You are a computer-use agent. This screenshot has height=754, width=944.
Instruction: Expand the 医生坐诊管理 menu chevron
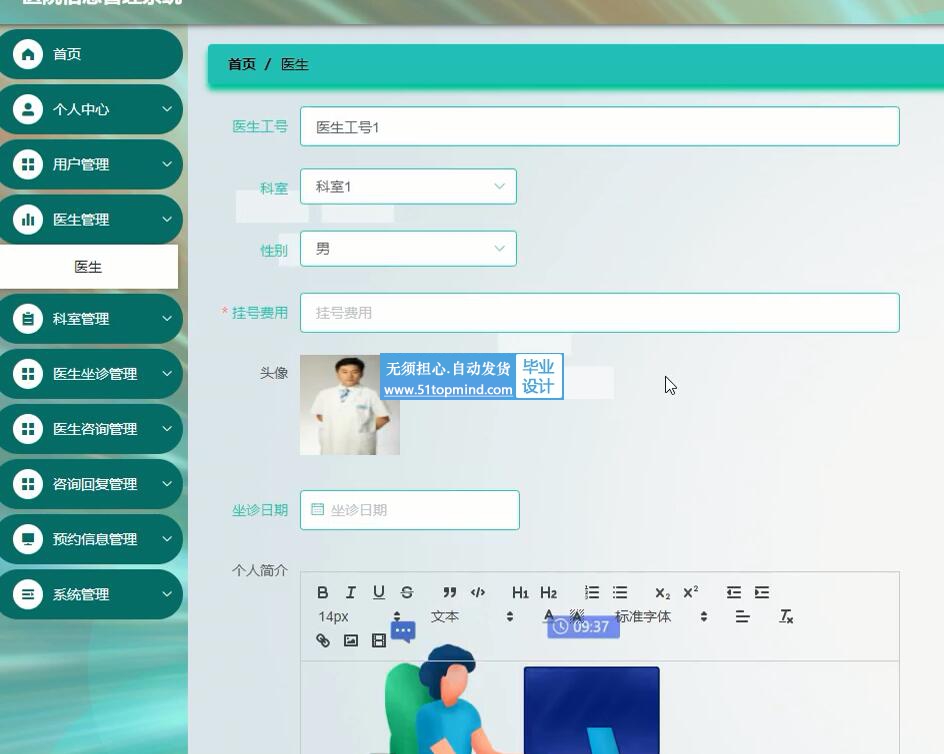(167, 374)
